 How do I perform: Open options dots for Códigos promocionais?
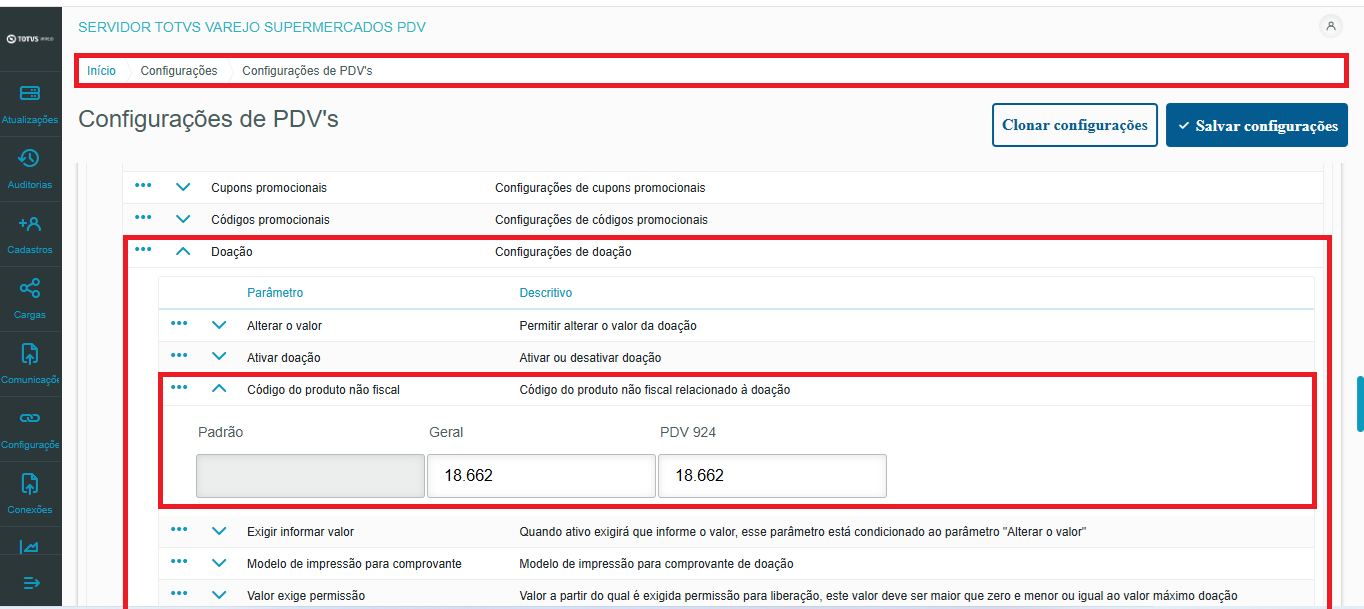143,218
